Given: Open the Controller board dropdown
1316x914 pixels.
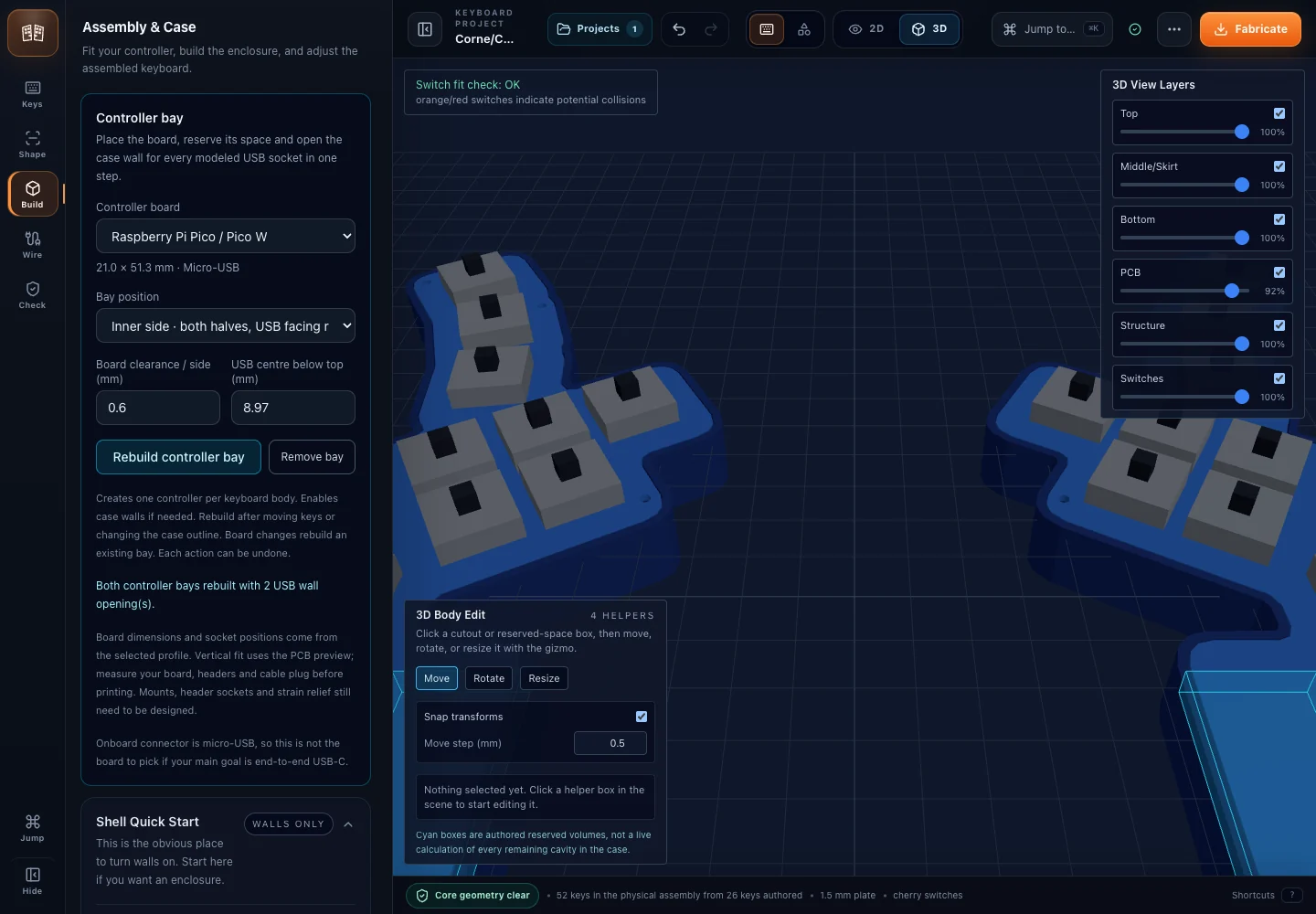Looking at the screenshot, I should pos(226,237).
